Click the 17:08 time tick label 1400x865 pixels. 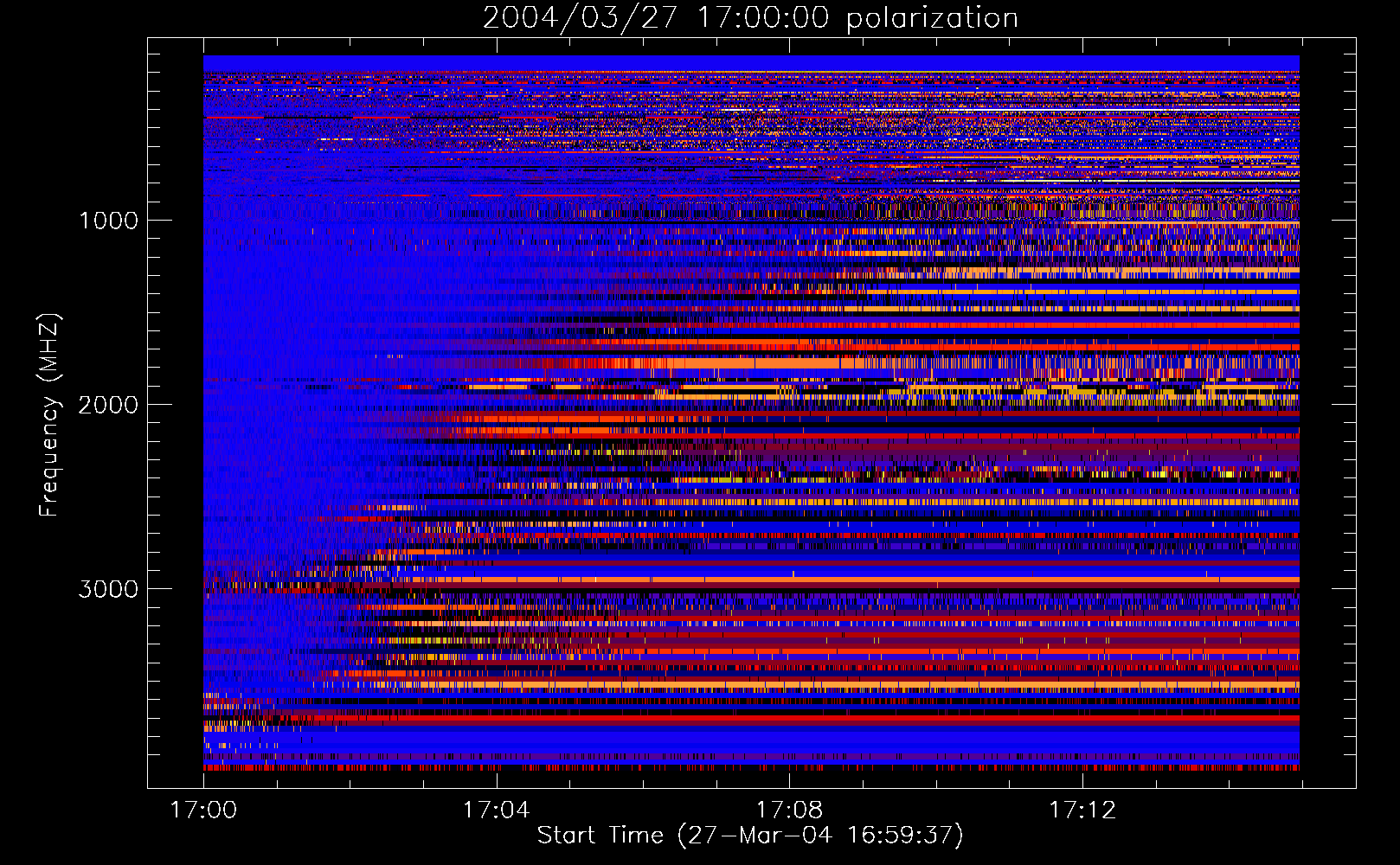tap(789, 811)
